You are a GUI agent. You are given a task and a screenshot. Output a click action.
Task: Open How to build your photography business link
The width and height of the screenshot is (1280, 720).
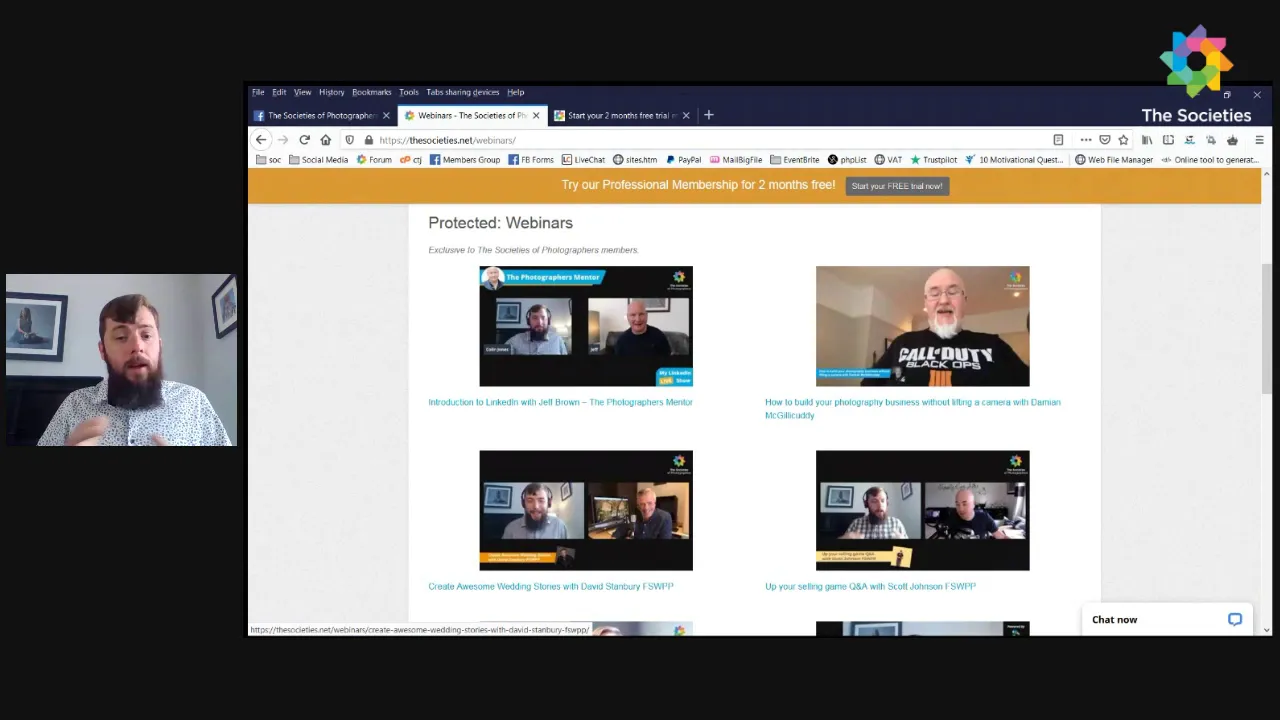click(x=912, y=408)
